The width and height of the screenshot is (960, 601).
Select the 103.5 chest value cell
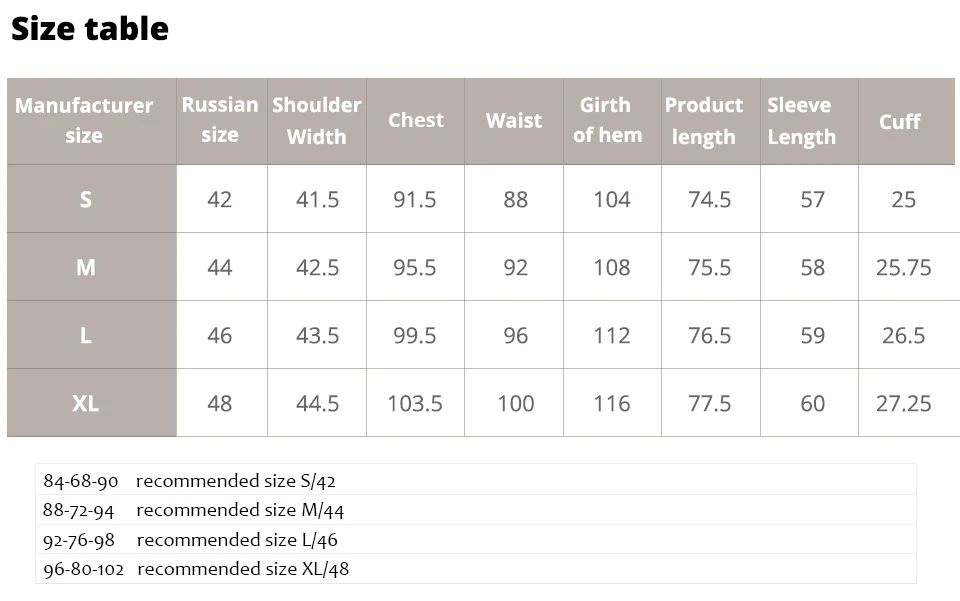point(415,403)
